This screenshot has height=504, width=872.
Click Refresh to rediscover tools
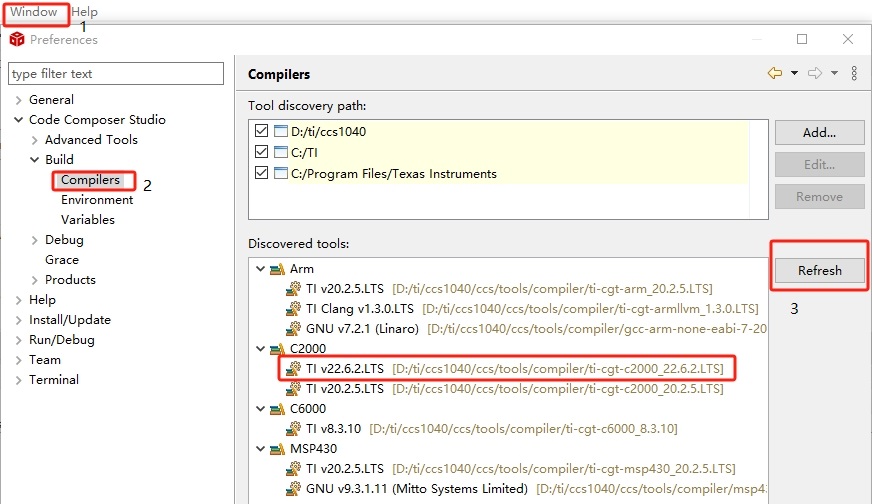pos(819,270)
